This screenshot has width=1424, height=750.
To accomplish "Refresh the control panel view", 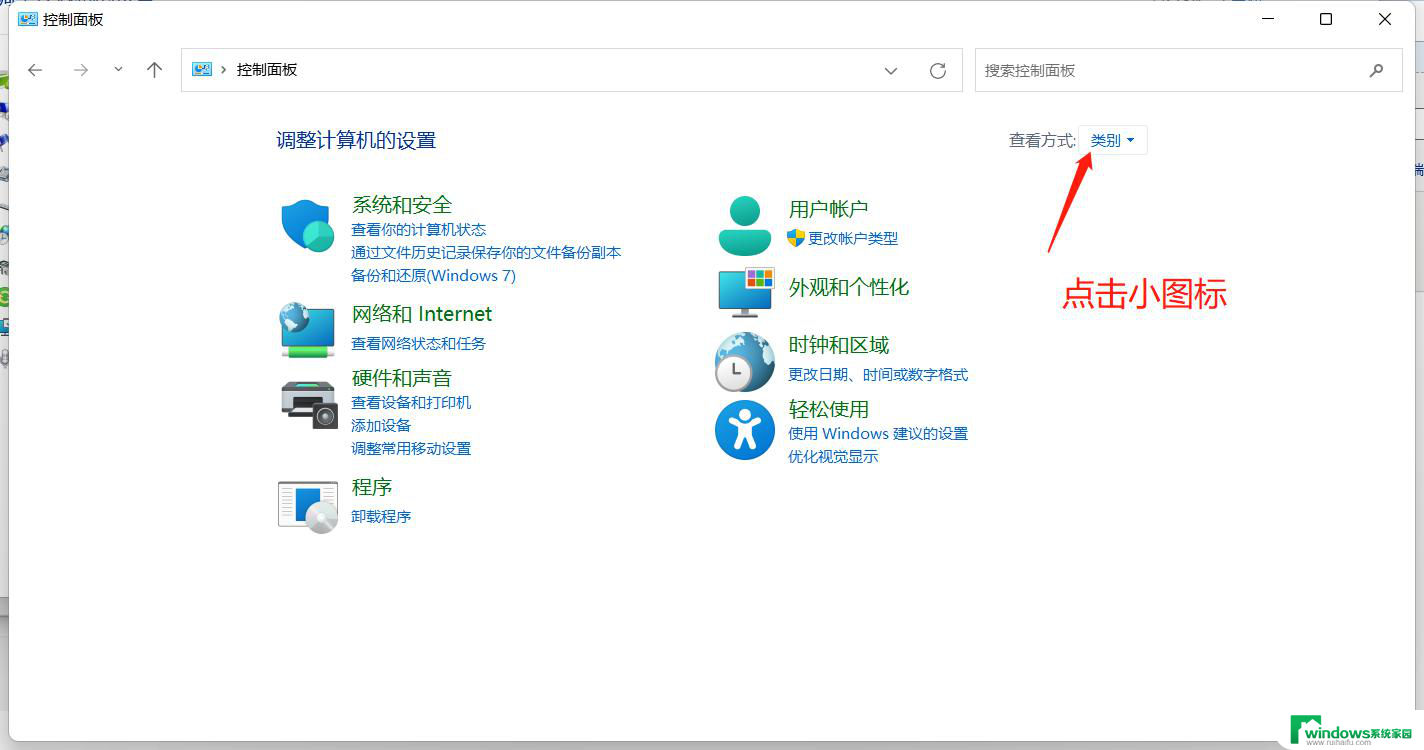I will [x=938, y=70].
